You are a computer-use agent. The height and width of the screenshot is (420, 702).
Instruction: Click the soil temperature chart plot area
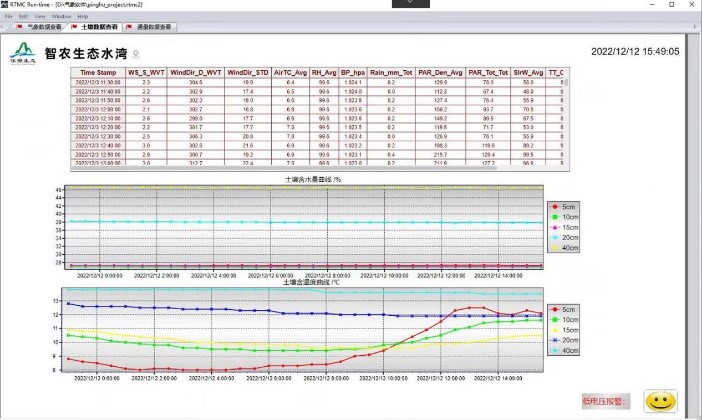(x=302, y=330)
